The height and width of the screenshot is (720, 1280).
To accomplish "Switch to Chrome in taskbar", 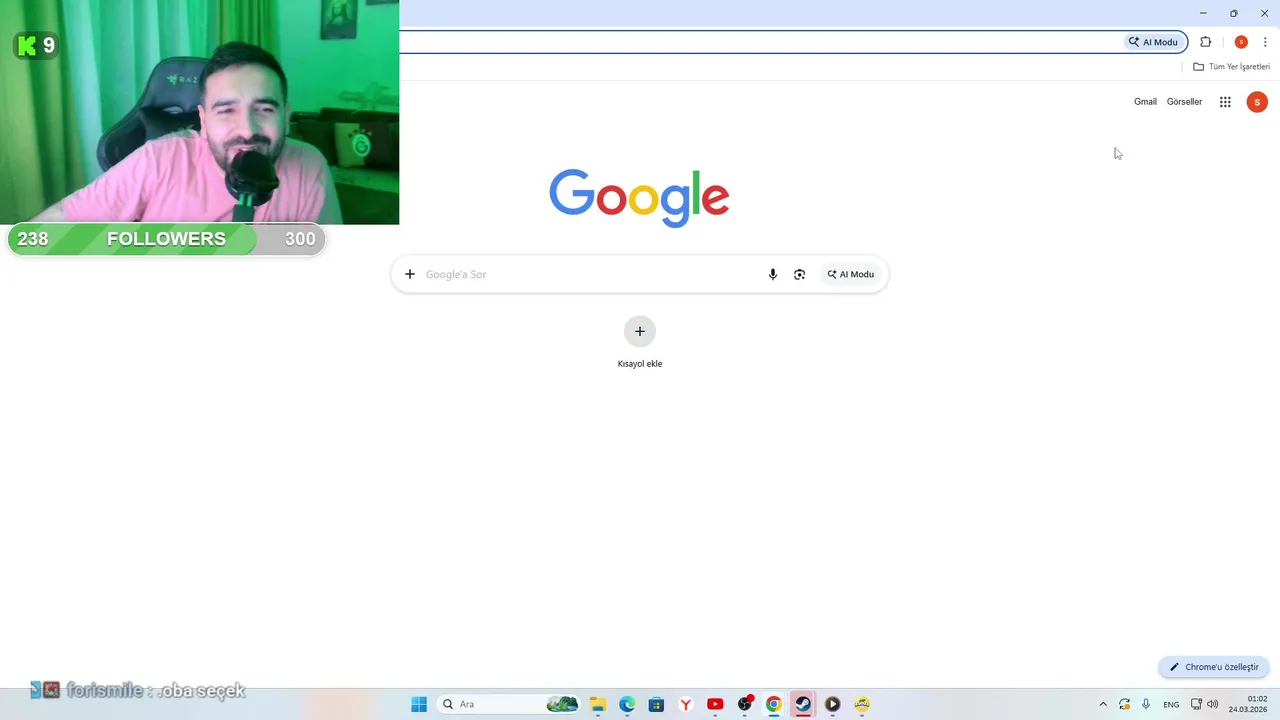I will pos(773,704).
